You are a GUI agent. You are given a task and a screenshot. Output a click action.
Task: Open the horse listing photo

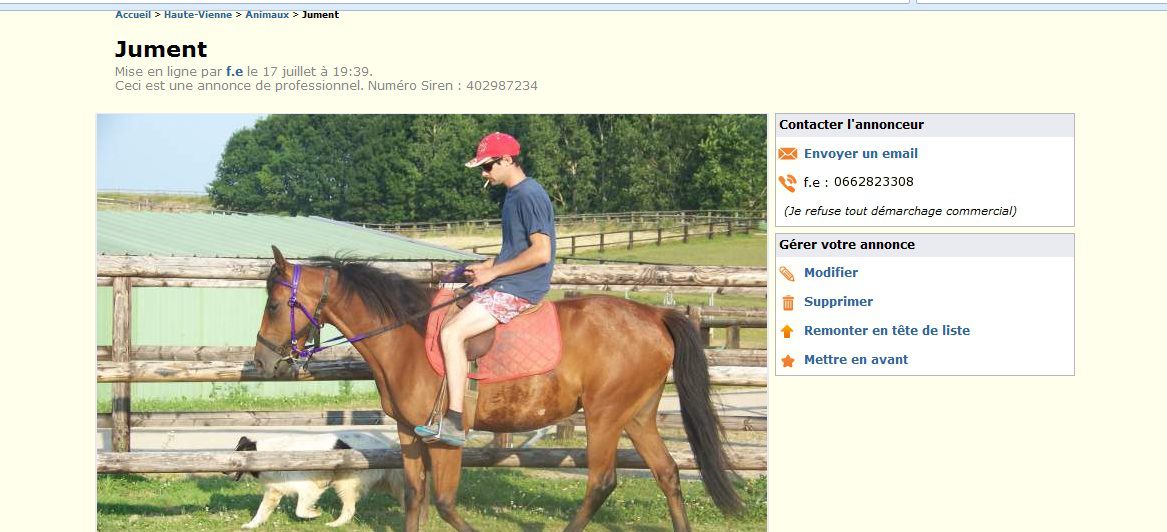(432, 322)
